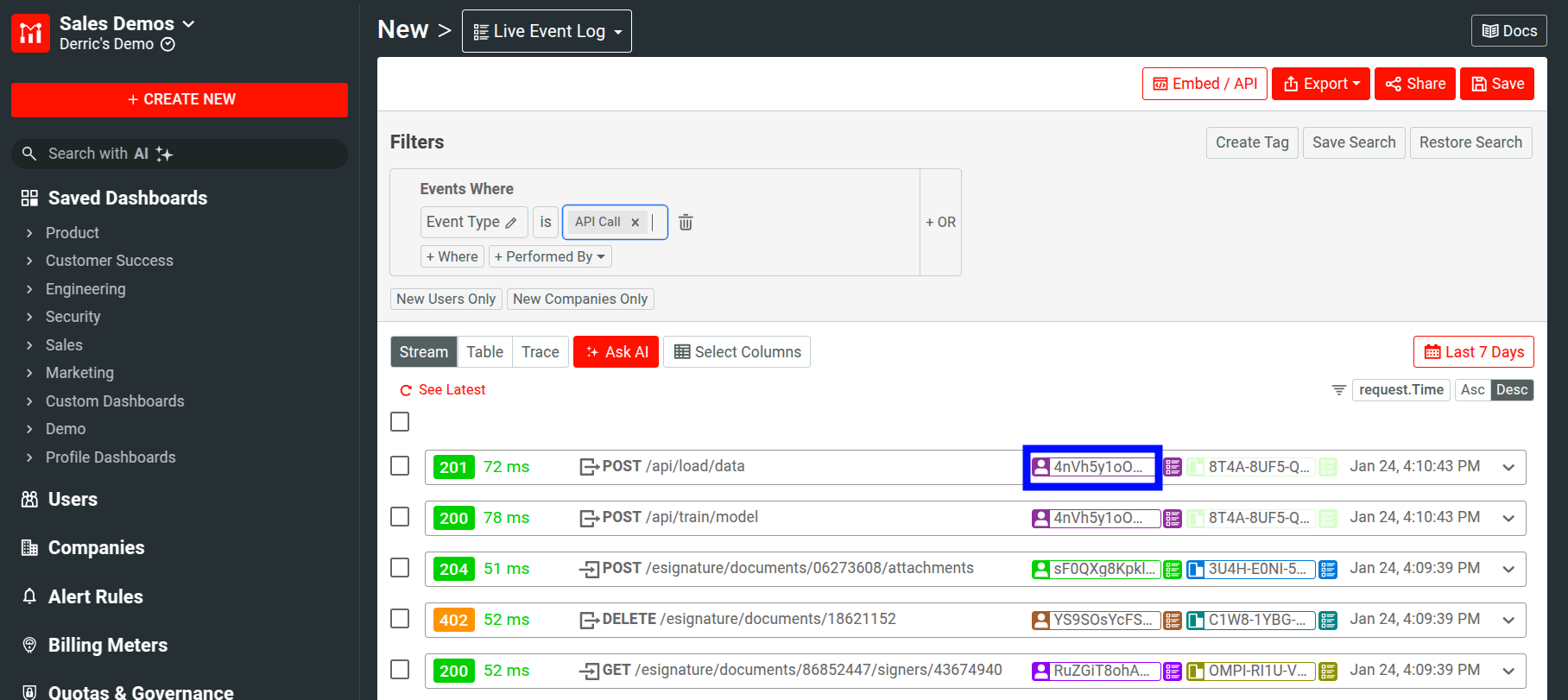The height and width of the screenshot is (700, 1568).
Task: Open company 8T4A-8UF5-Q in /api/load/data row
Action: tap(1251, 467)
